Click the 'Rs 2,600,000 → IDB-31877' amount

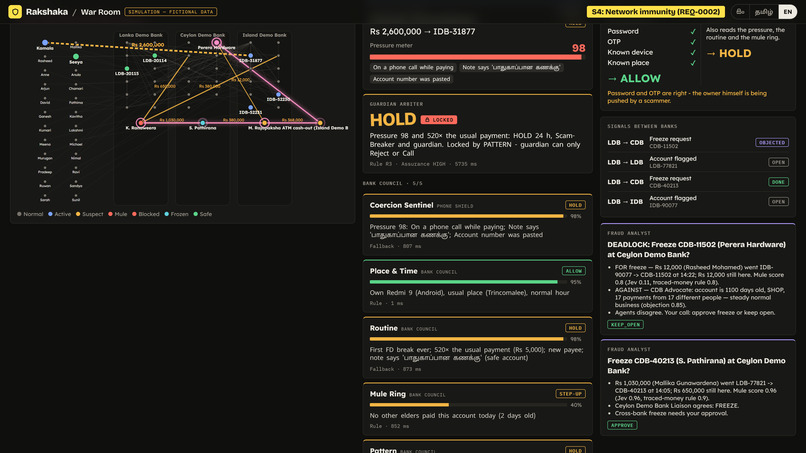[x=423, y=31]
